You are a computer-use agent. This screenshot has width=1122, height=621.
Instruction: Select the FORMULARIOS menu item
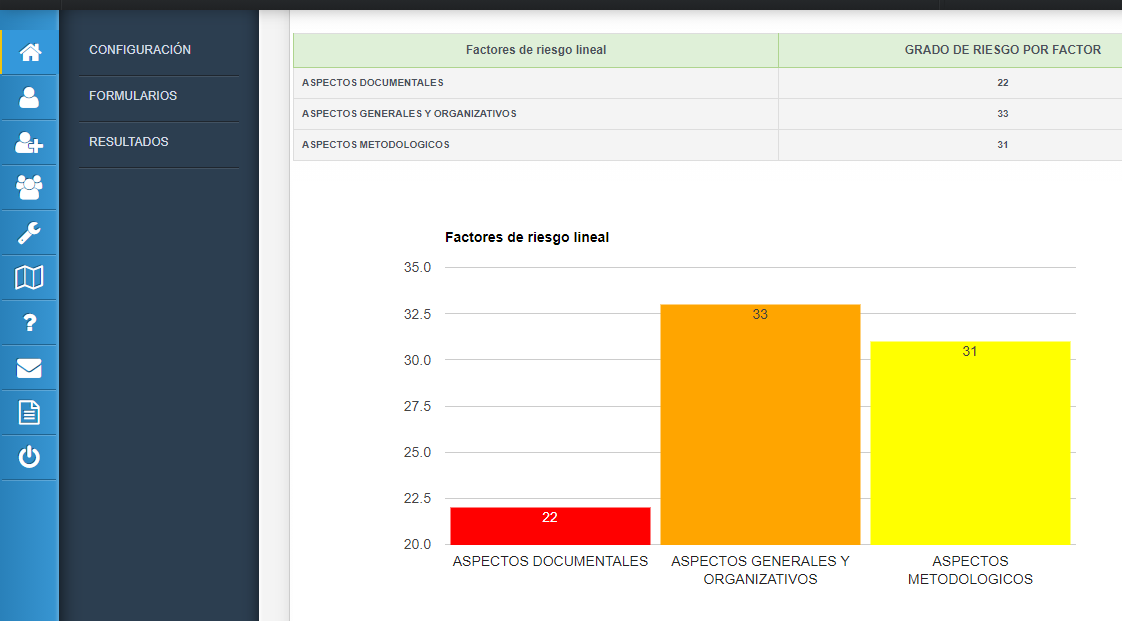coord(133,96)
